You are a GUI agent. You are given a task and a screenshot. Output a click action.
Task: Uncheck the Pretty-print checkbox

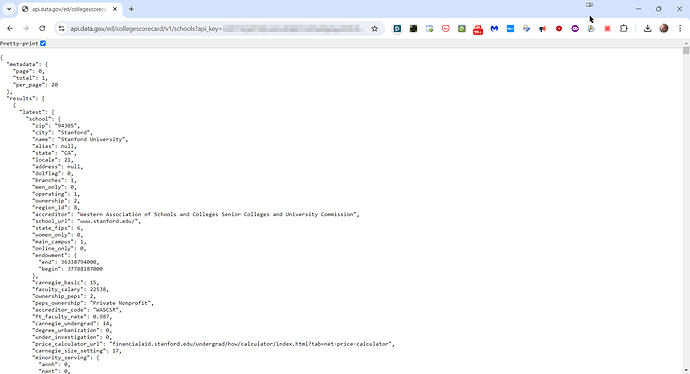click(43, 44)
